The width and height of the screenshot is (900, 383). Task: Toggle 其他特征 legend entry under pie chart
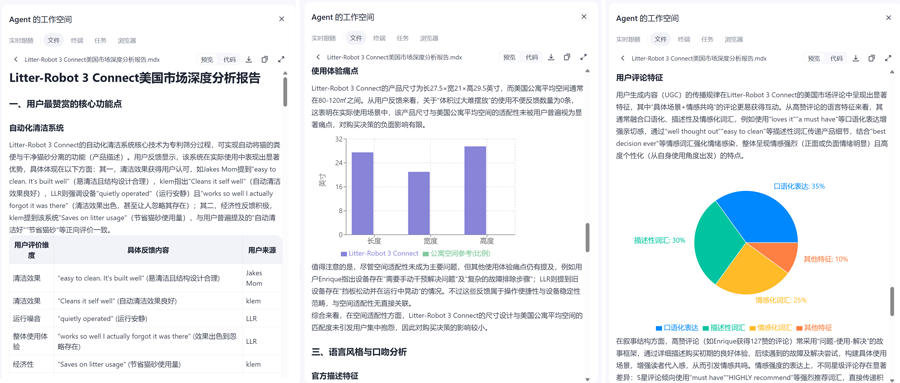click(x=813, y=328)
